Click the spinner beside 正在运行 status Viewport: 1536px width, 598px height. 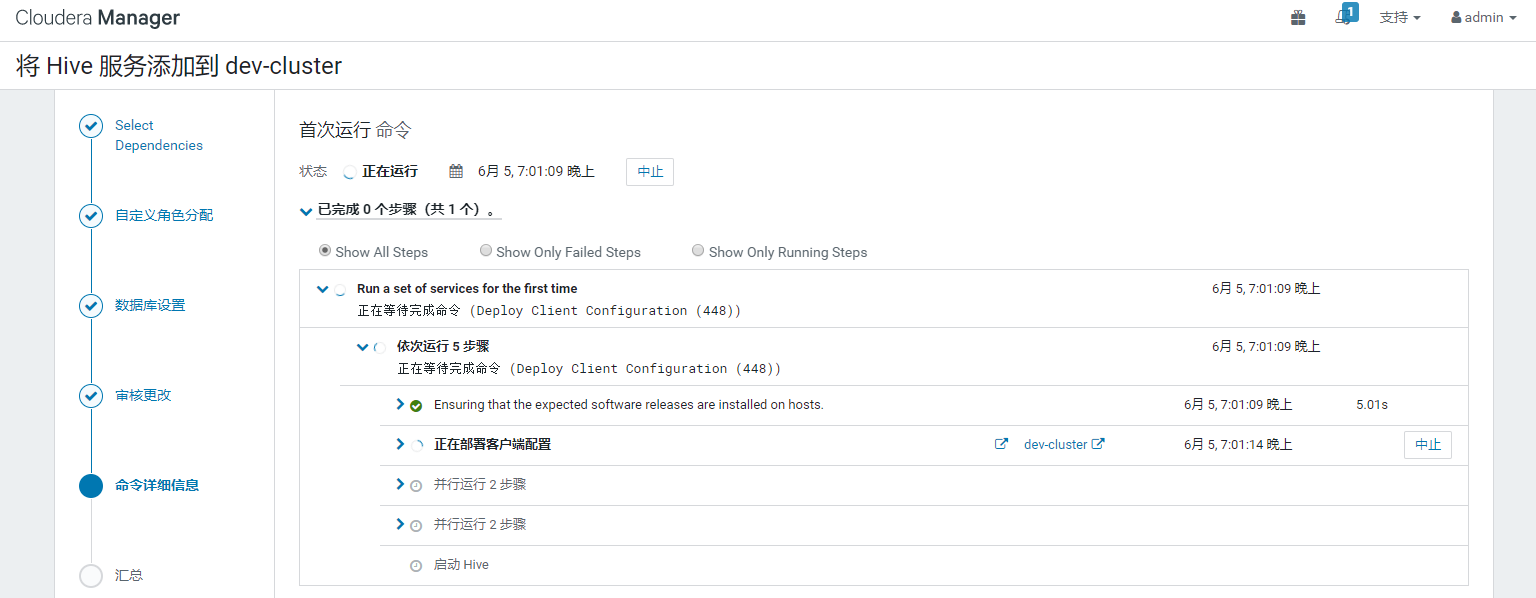[x=348, y=172]
